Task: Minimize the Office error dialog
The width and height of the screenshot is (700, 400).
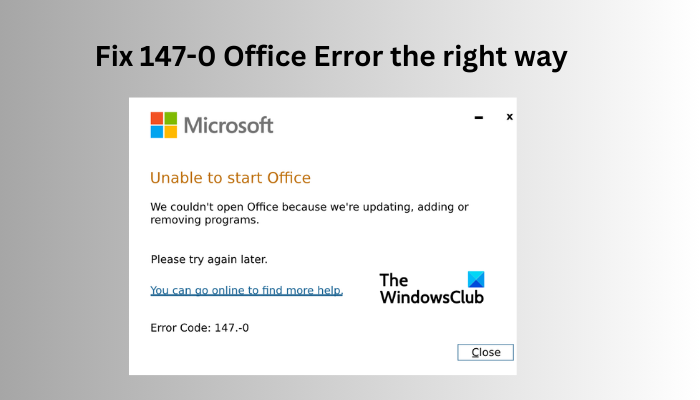Action: pyautogui.click(x=478, y=118)
